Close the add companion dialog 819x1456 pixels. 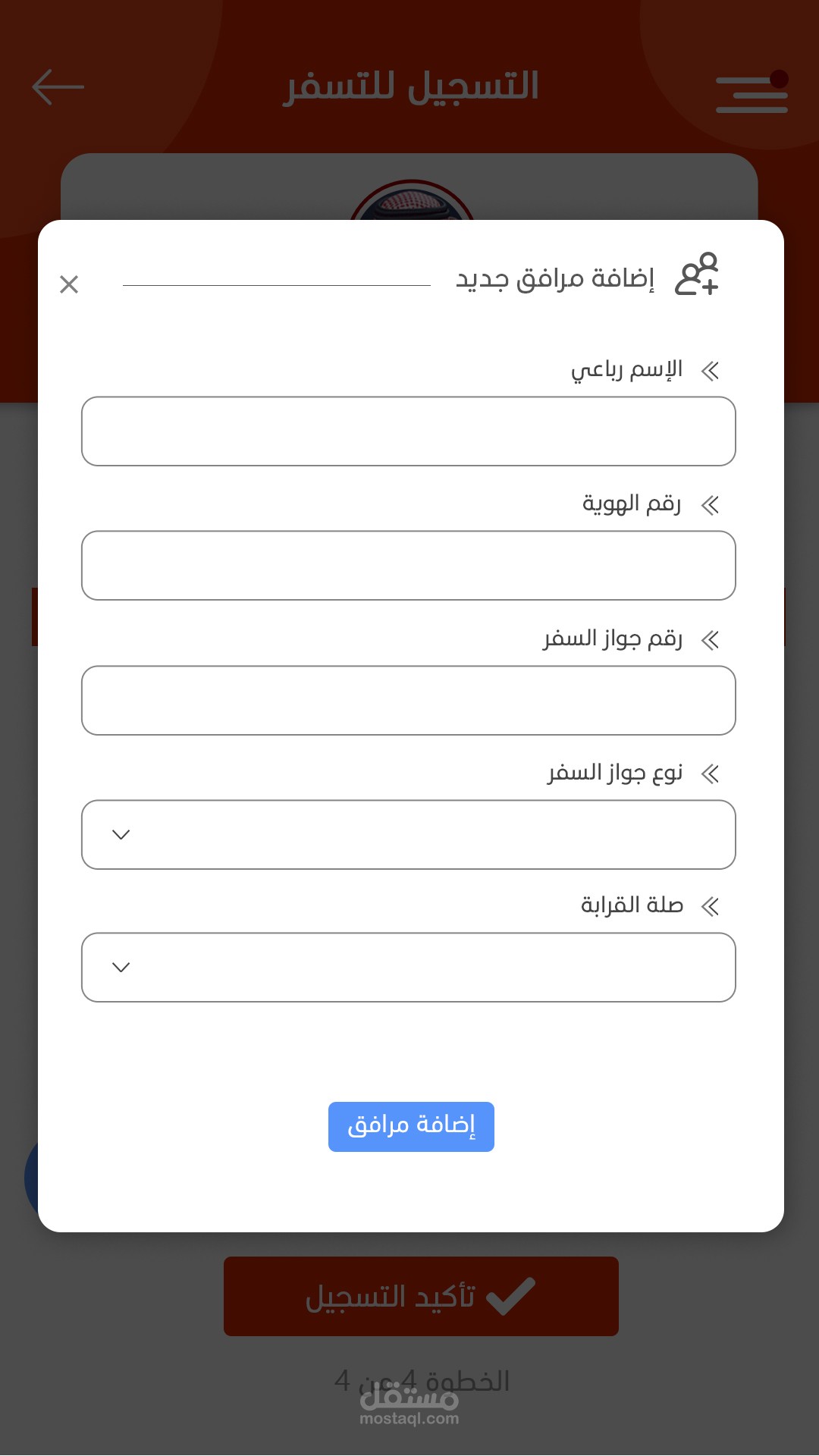(x=69, y=284)
